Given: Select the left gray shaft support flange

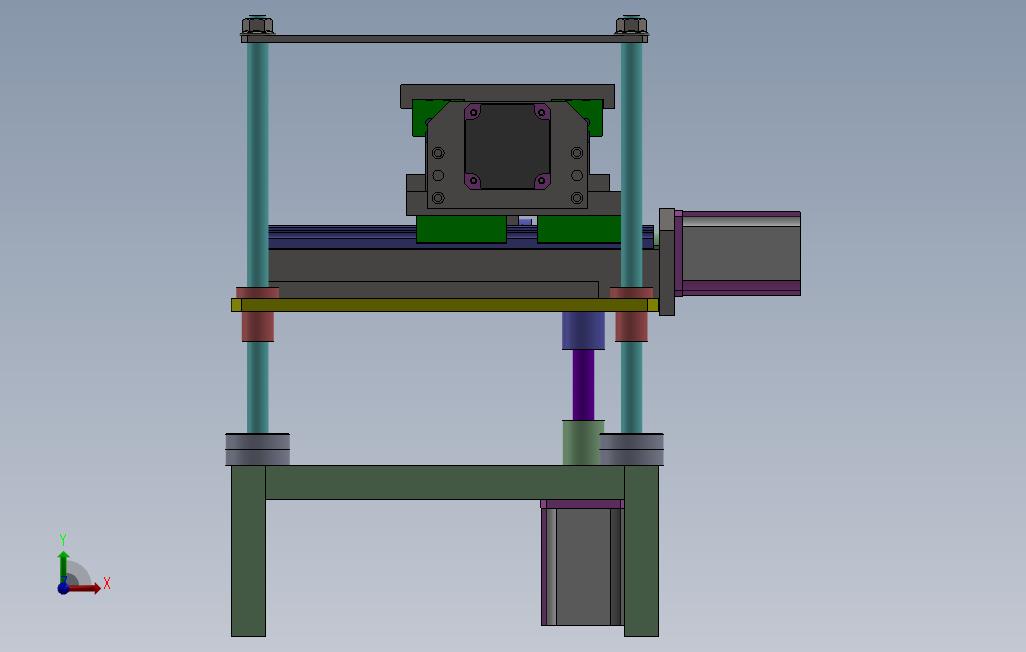Looking at the screenshot, I should (x=258, y=449).
